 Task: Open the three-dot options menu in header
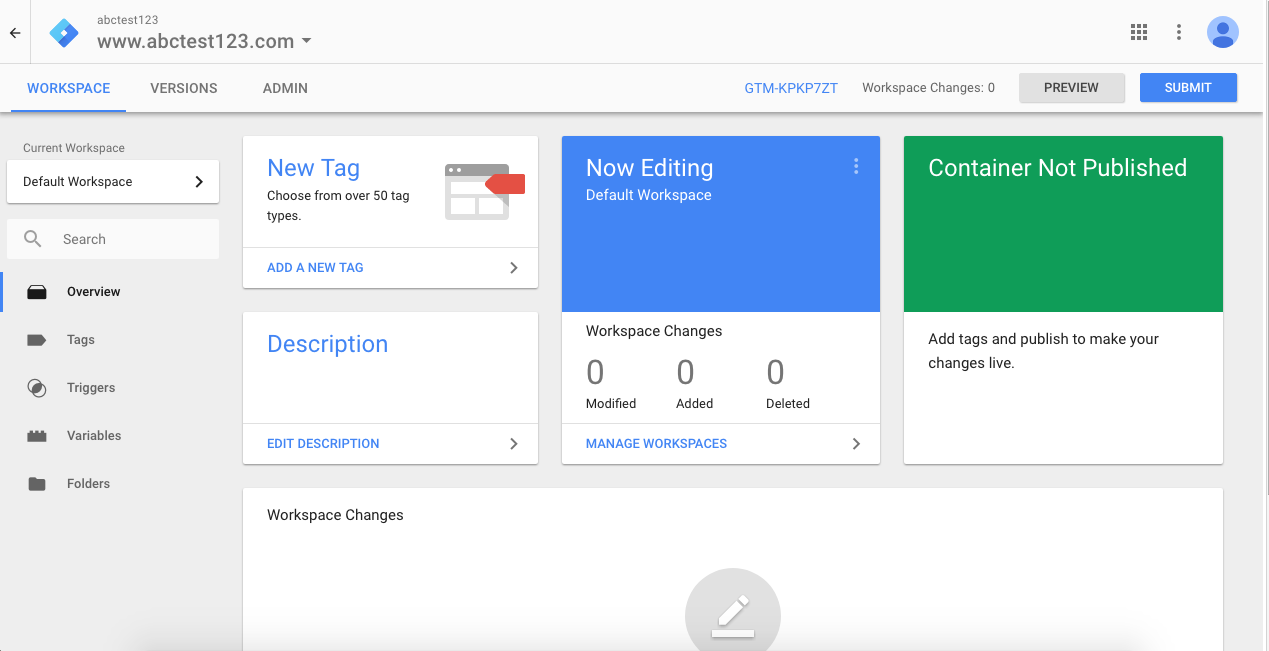click(x=1179, y=32)
